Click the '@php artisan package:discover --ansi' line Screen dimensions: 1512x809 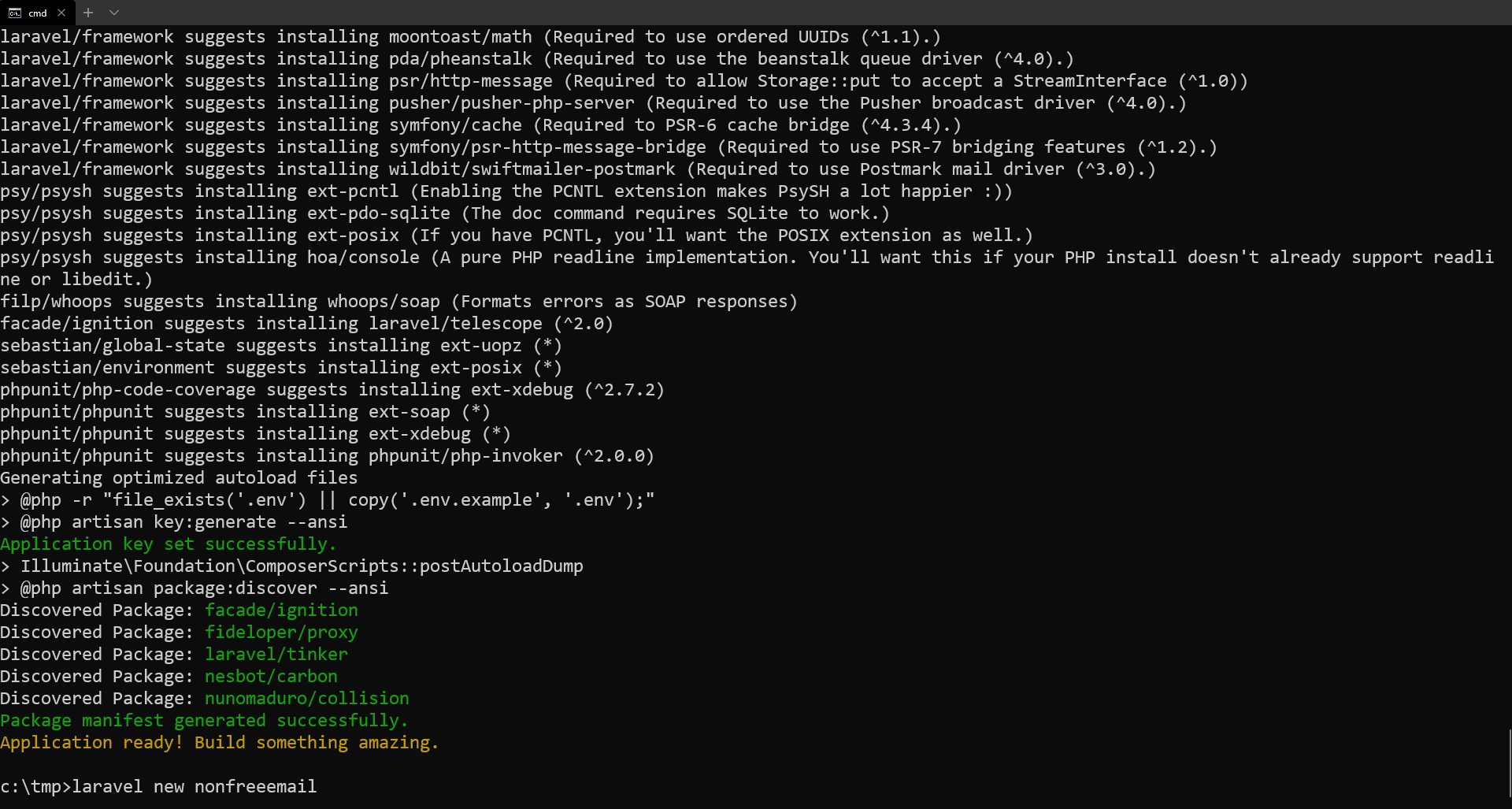204,588
